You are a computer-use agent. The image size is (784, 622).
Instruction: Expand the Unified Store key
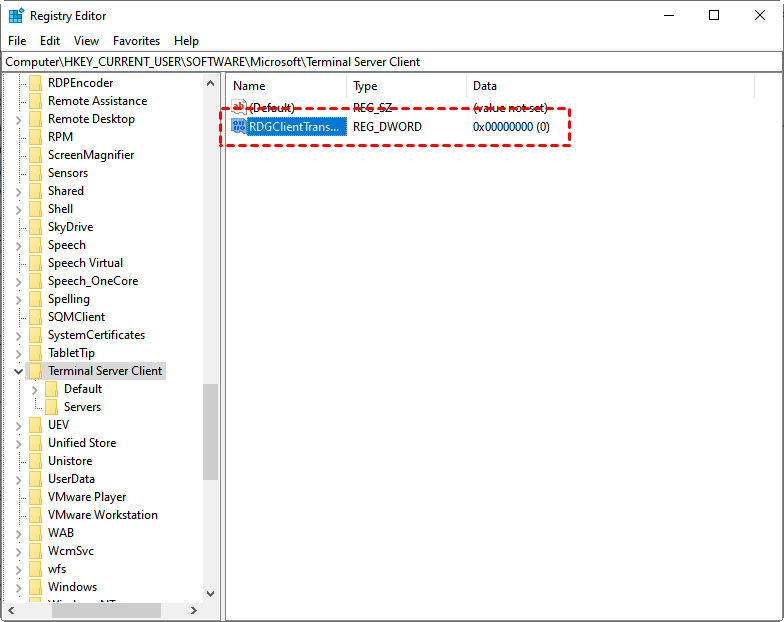[x=18, y=444]
